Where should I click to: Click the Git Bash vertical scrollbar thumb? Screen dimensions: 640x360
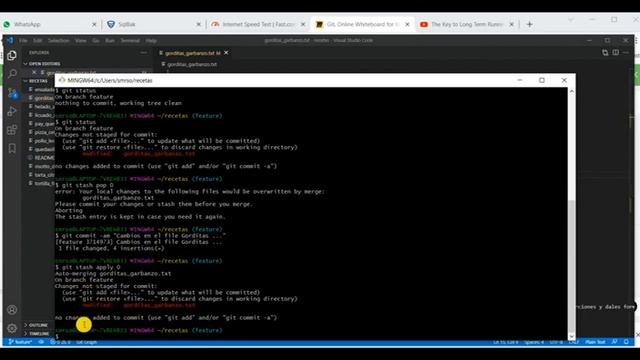point(571,265)
